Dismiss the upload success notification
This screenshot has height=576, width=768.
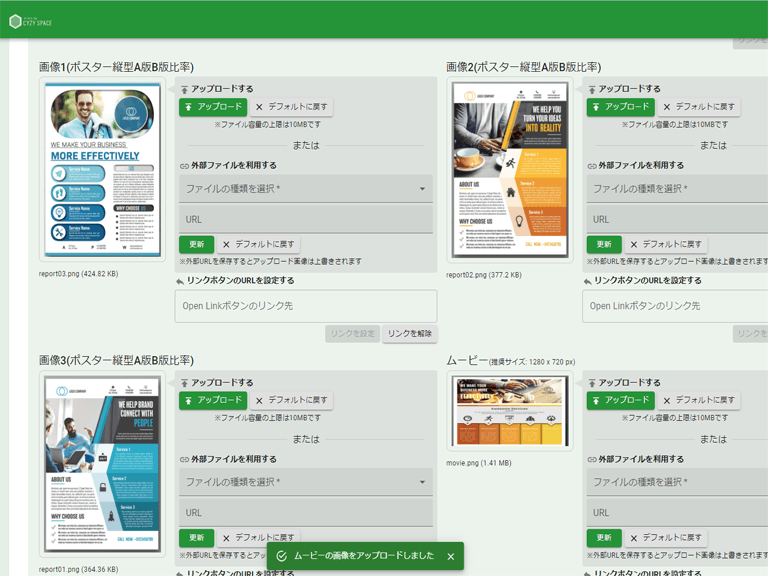click(451, 556)
